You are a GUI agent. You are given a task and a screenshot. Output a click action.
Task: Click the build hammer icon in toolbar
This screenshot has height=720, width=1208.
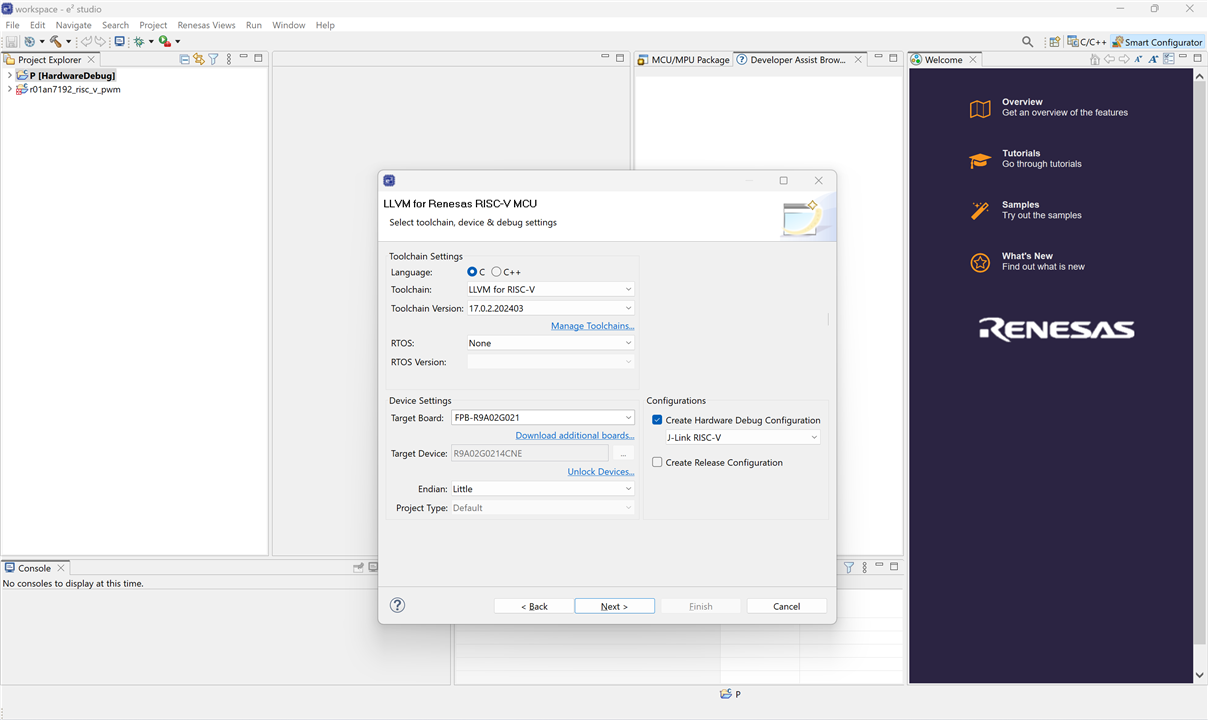tap(55, 42)
